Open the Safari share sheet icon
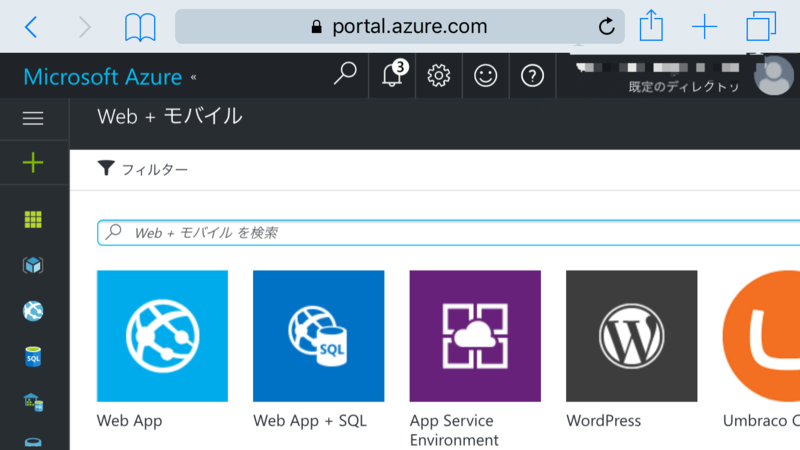The width and height of the screenshot is (800, 450). [x=652, y=26]
